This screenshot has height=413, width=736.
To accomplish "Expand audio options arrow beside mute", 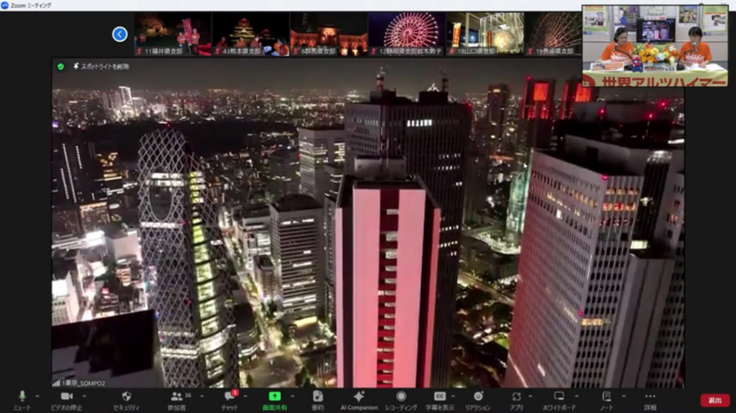I will (39, 395).
